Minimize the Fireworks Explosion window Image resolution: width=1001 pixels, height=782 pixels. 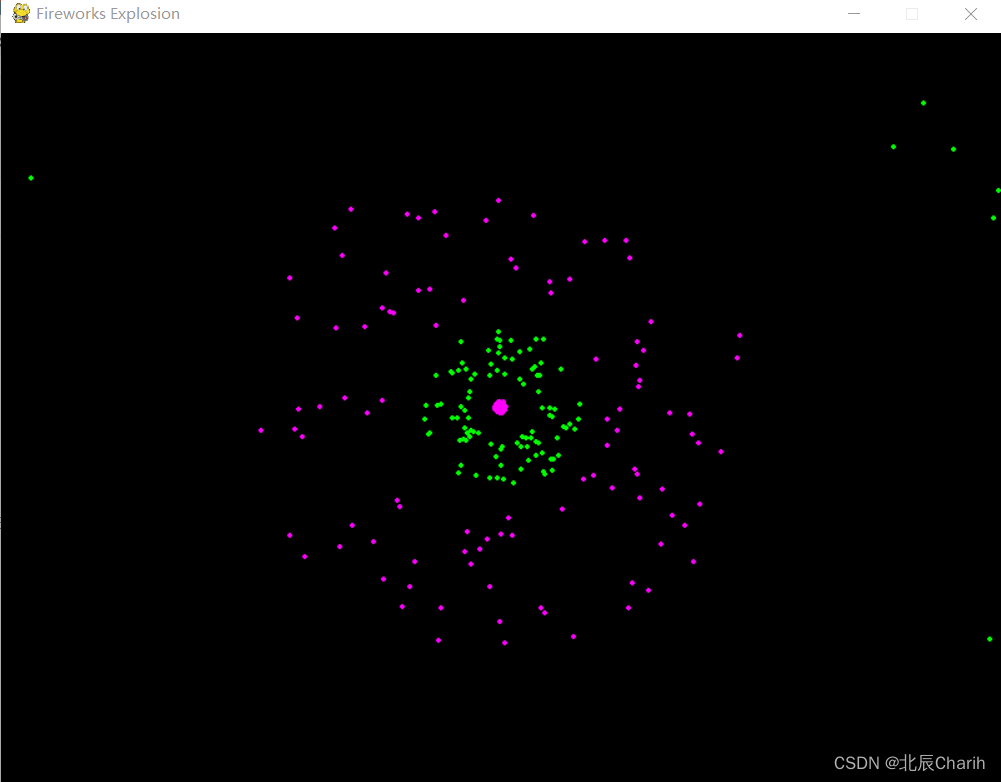(853, 13)
